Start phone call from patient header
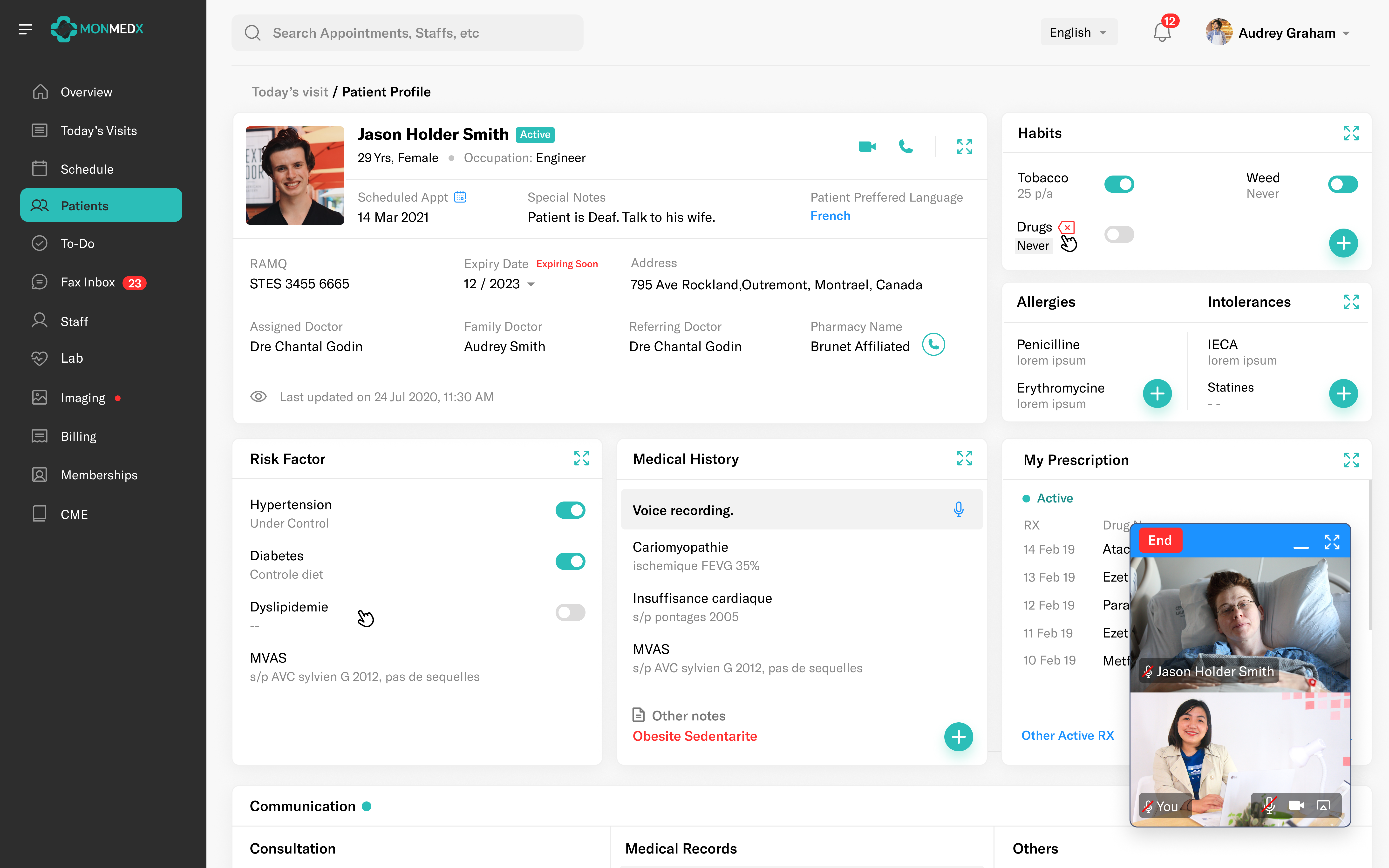The width and height of the screenshot is (1389, 868). pyautogui.click(x=906, y=147)
